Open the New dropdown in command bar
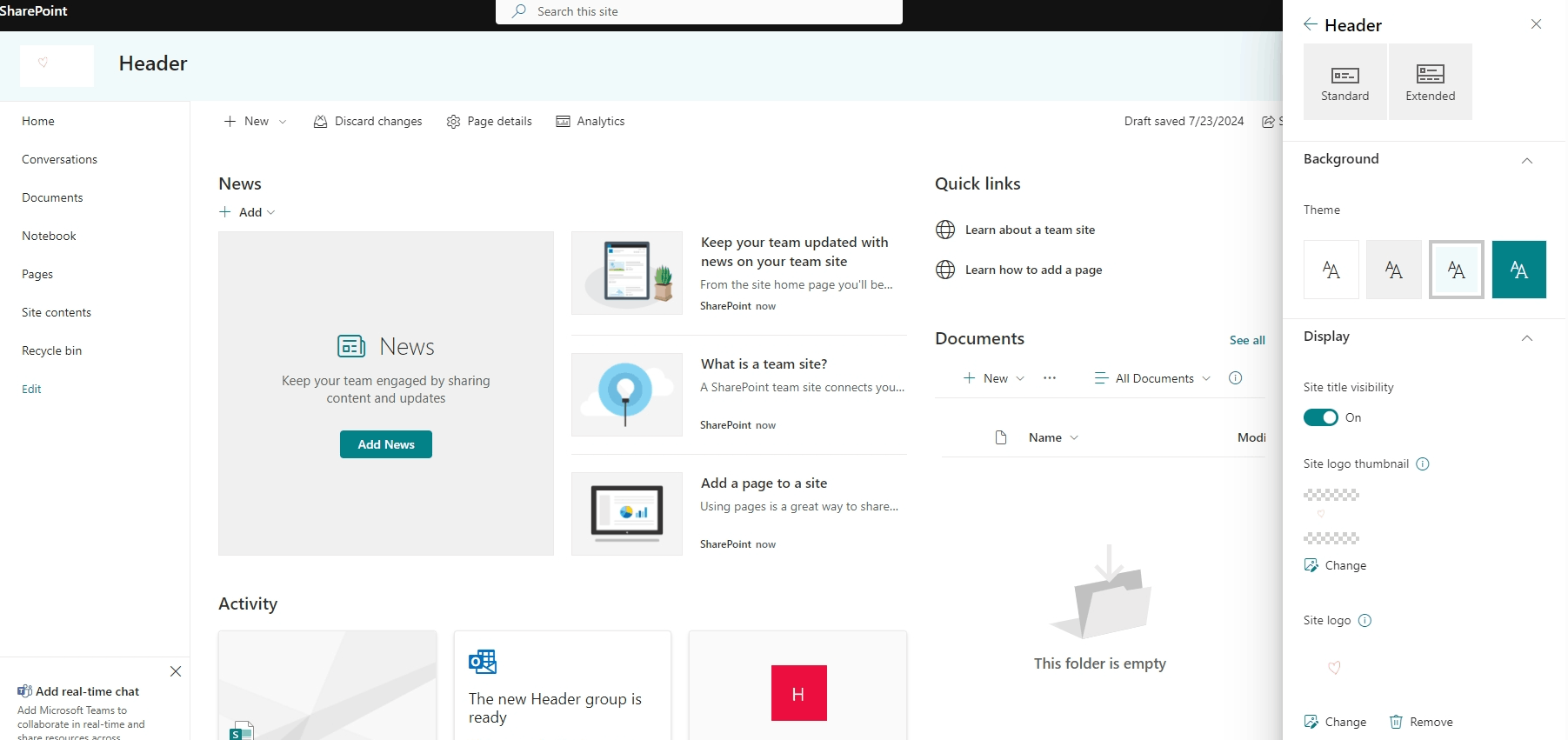The image size is (1568, 740). click(255, 121)
